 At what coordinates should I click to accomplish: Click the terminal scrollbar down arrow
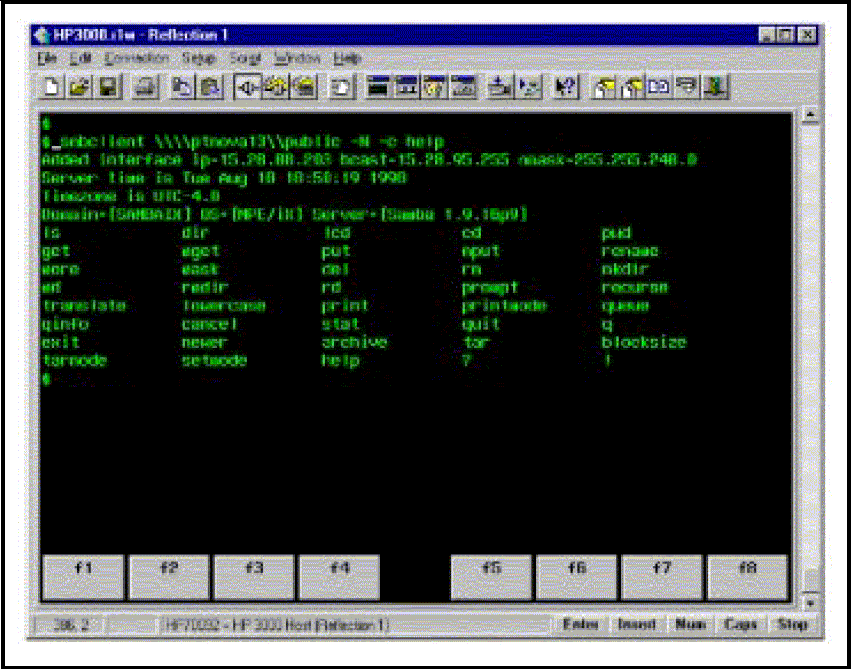tap(810, 602)
